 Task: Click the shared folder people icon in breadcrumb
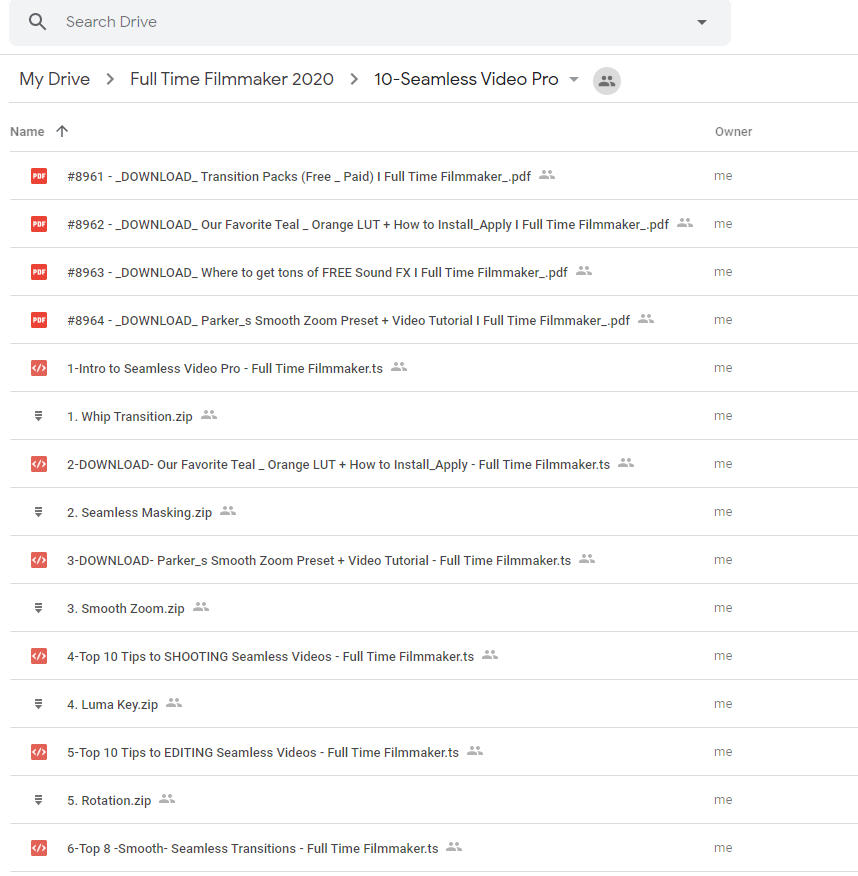click(607, 81)
